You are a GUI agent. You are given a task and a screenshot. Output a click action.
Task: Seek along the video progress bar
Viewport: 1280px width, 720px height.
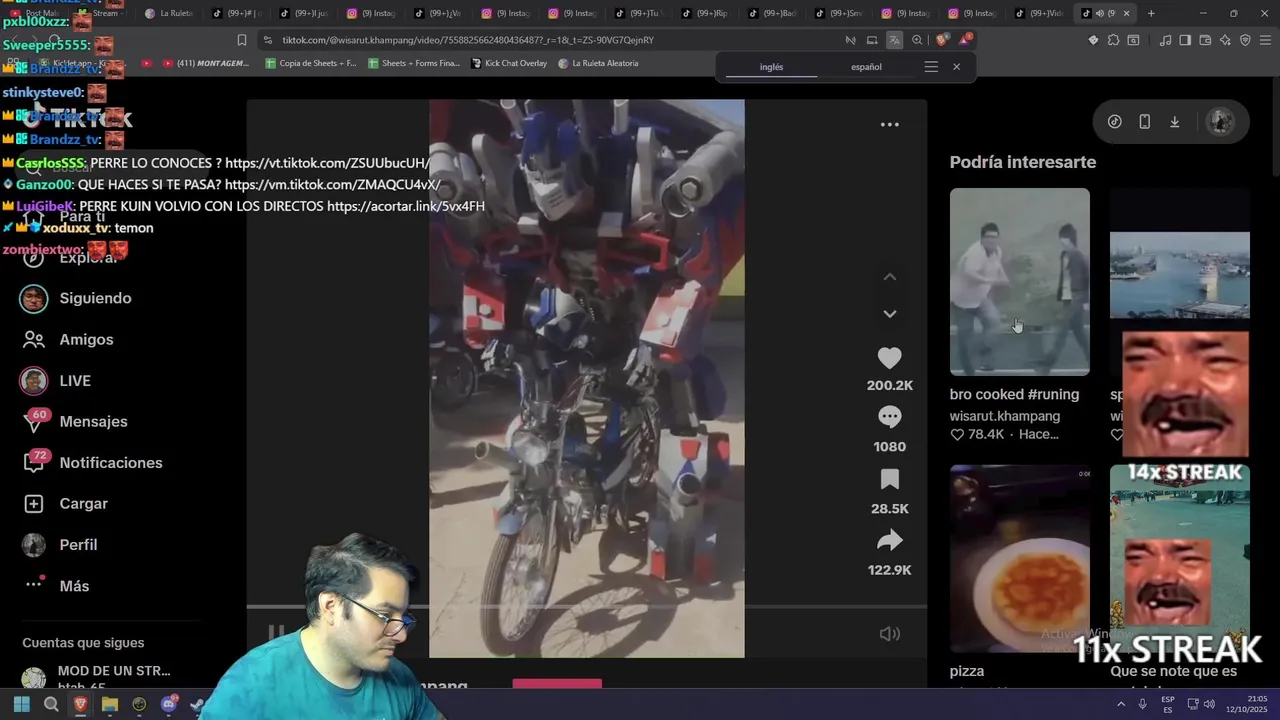pos(586,607)
